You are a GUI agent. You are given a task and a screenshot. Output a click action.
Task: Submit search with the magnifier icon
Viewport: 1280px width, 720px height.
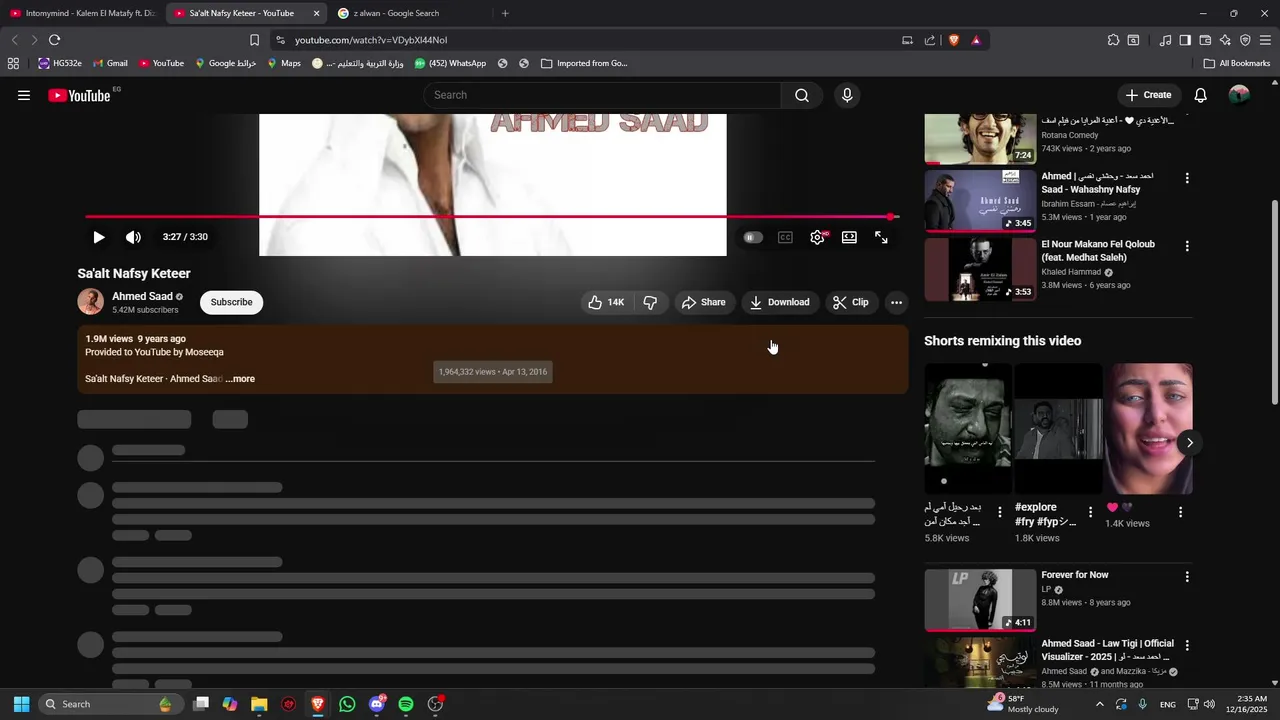pos(802,95)
